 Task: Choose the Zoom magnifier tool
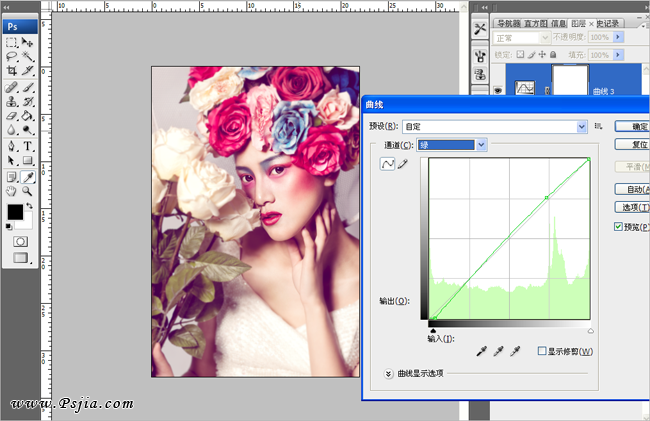pos(28,190)
